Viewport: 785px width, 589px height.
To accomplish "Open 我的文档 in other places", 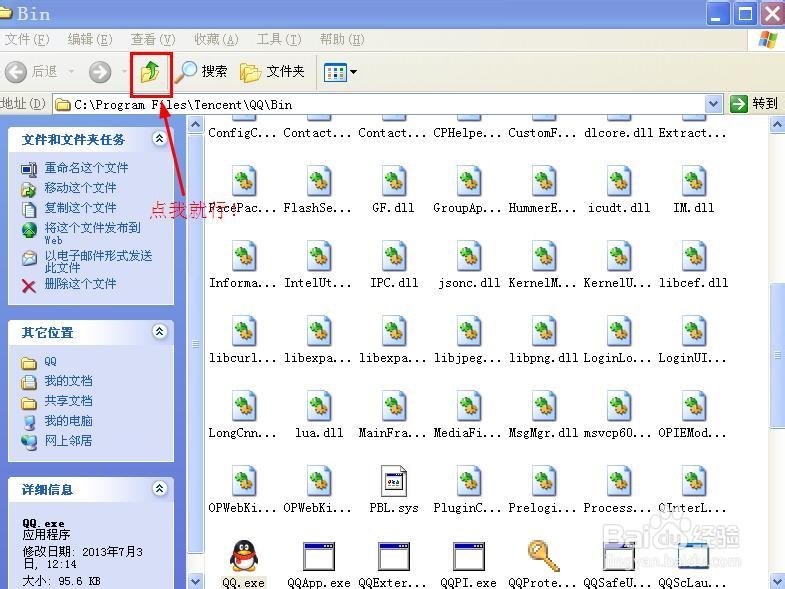I will pos(68,381).
